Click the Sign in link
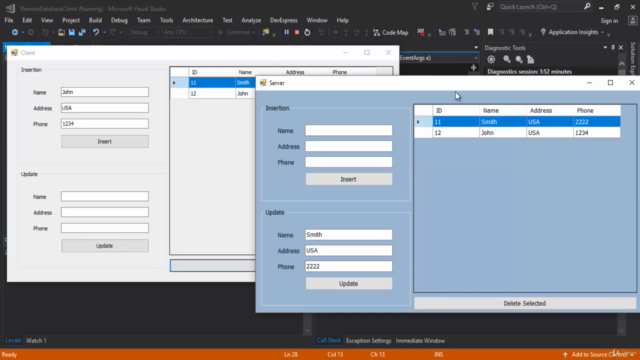The image size is (640, 360). 609,21
